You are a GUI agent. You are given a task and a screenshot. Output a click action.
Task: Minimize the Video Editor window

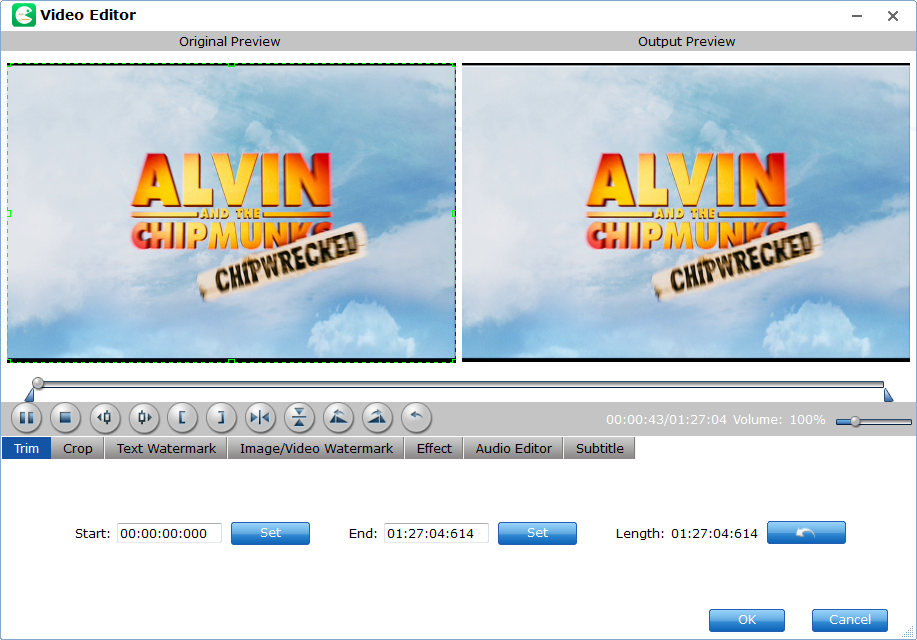(857, 16)
